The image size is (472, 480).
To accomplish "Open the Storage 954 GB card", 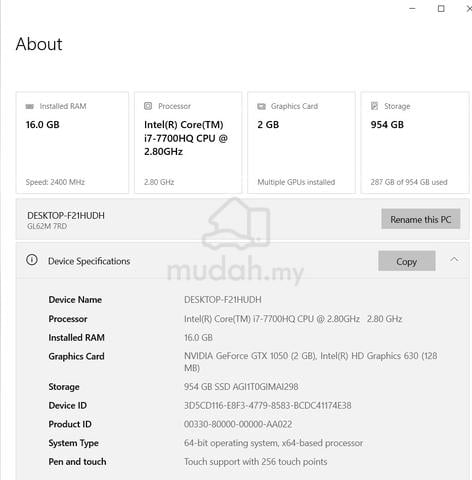I will pos(415,143).
